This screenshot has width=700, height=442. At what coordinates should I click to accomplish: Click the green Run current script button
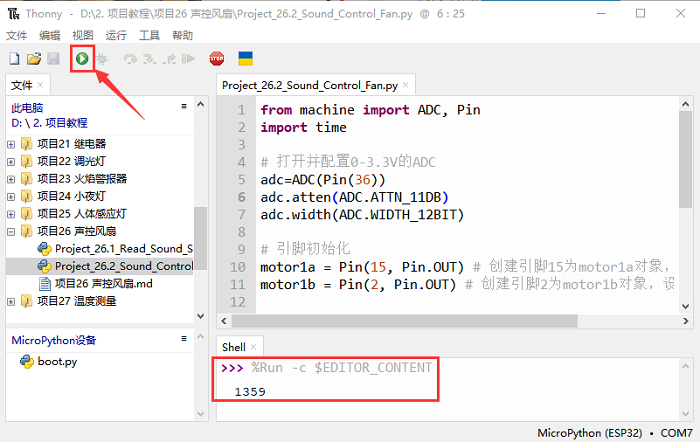[82, 59]
